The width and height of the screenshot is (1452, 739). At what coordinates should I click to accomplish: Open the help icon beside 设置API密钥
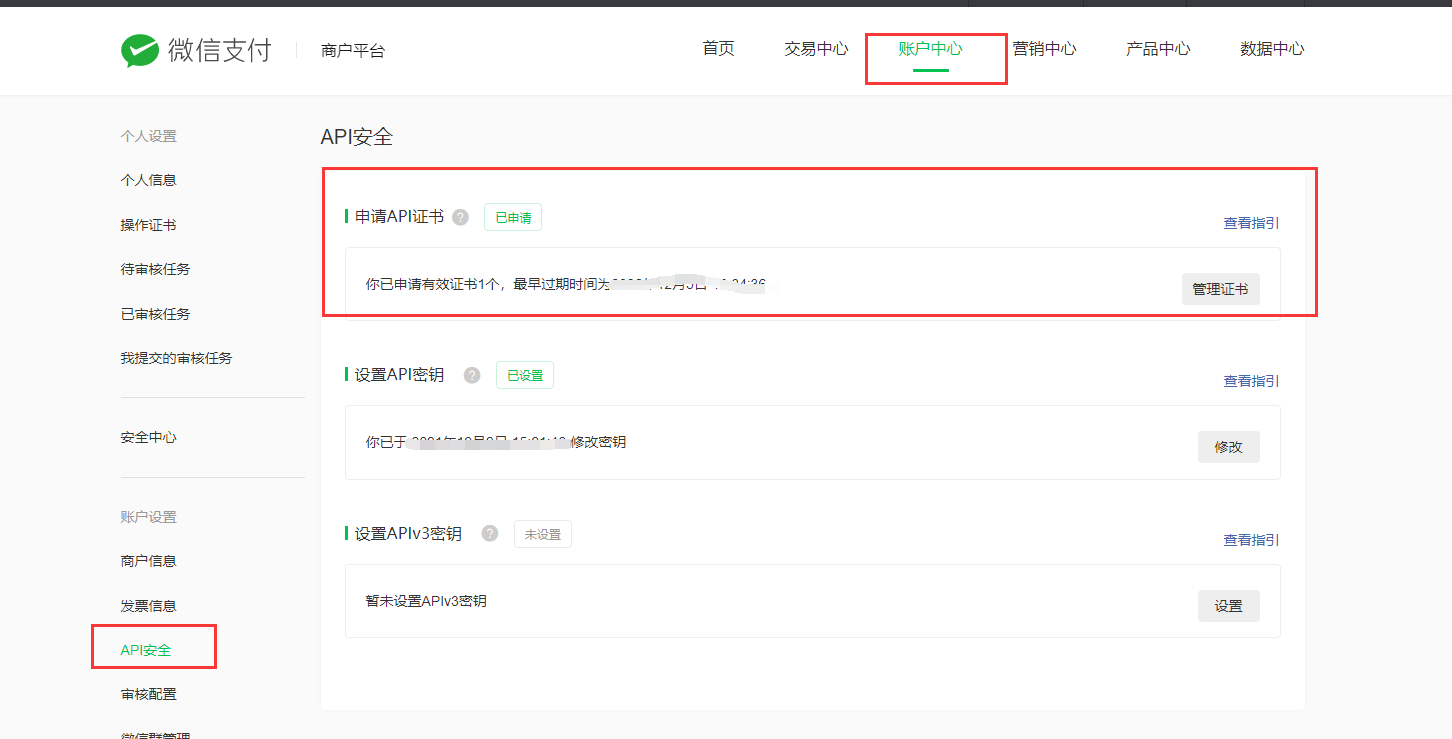coord(472,375)
